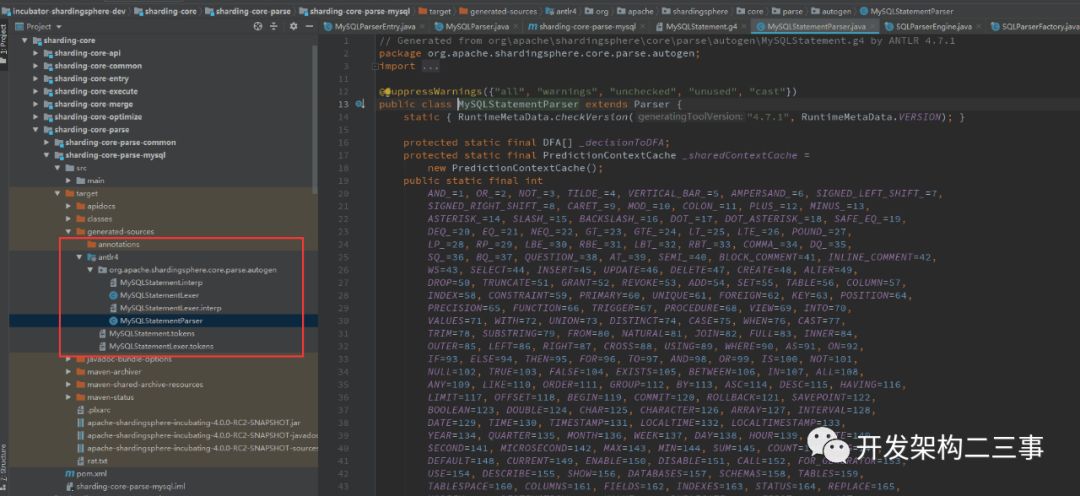This screenshot has width=1080, height=496.
Task: Toggle the 1: Project tool window stripe
Action: pyautogui.click(x=3, y=45)
